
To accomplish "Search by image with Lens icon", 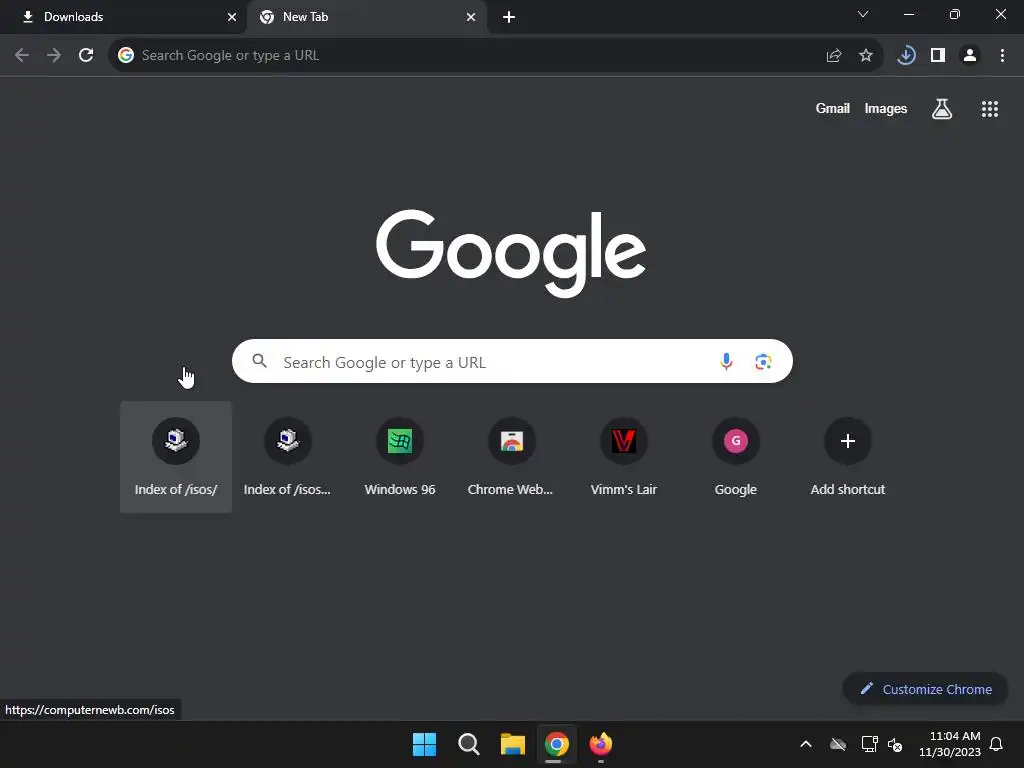I will [x=763, y=361].
